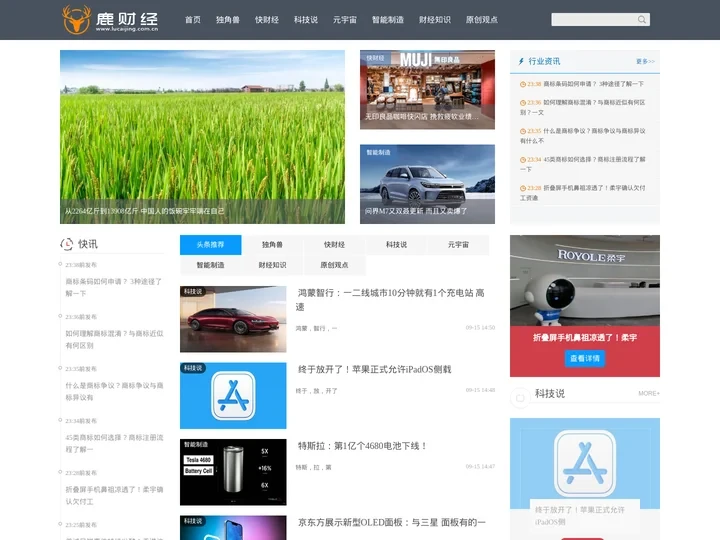This screenshot has height=540, width=720.
Task: Open 行业资讯 item 什么是商标争议
Action: [x=583, y=136]
